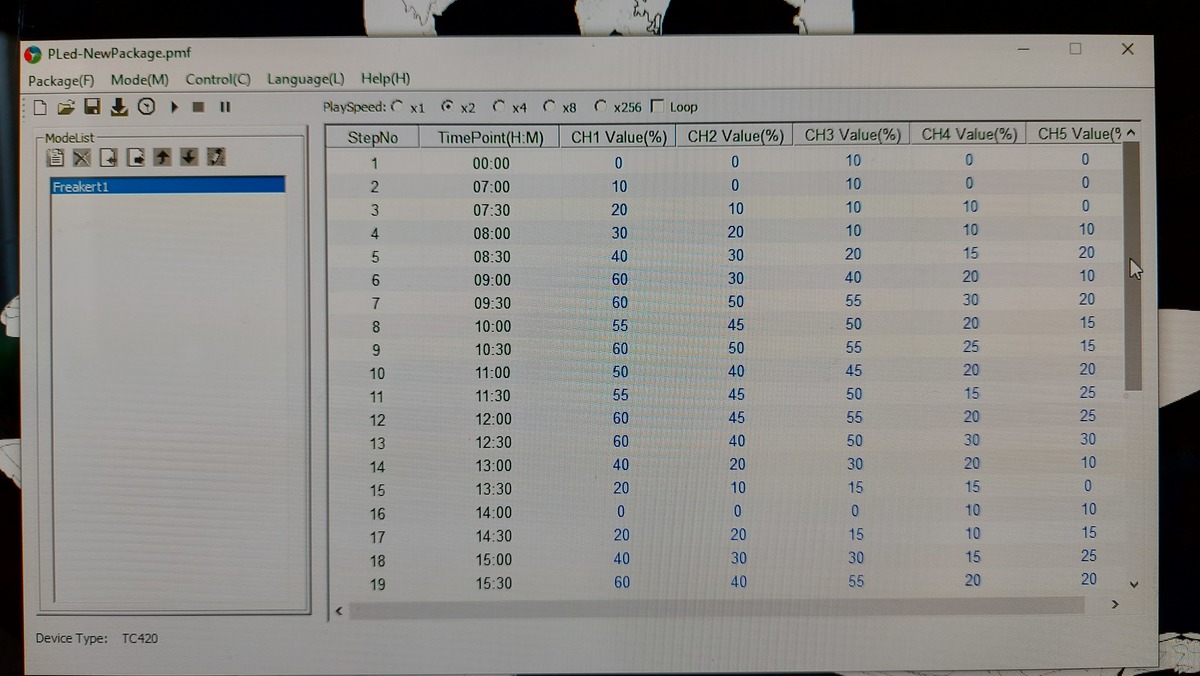Image resolution: width=1200 pixels, height=676 pixels.
Task: Click the clock sync time icon
Action: pos(146,107)
